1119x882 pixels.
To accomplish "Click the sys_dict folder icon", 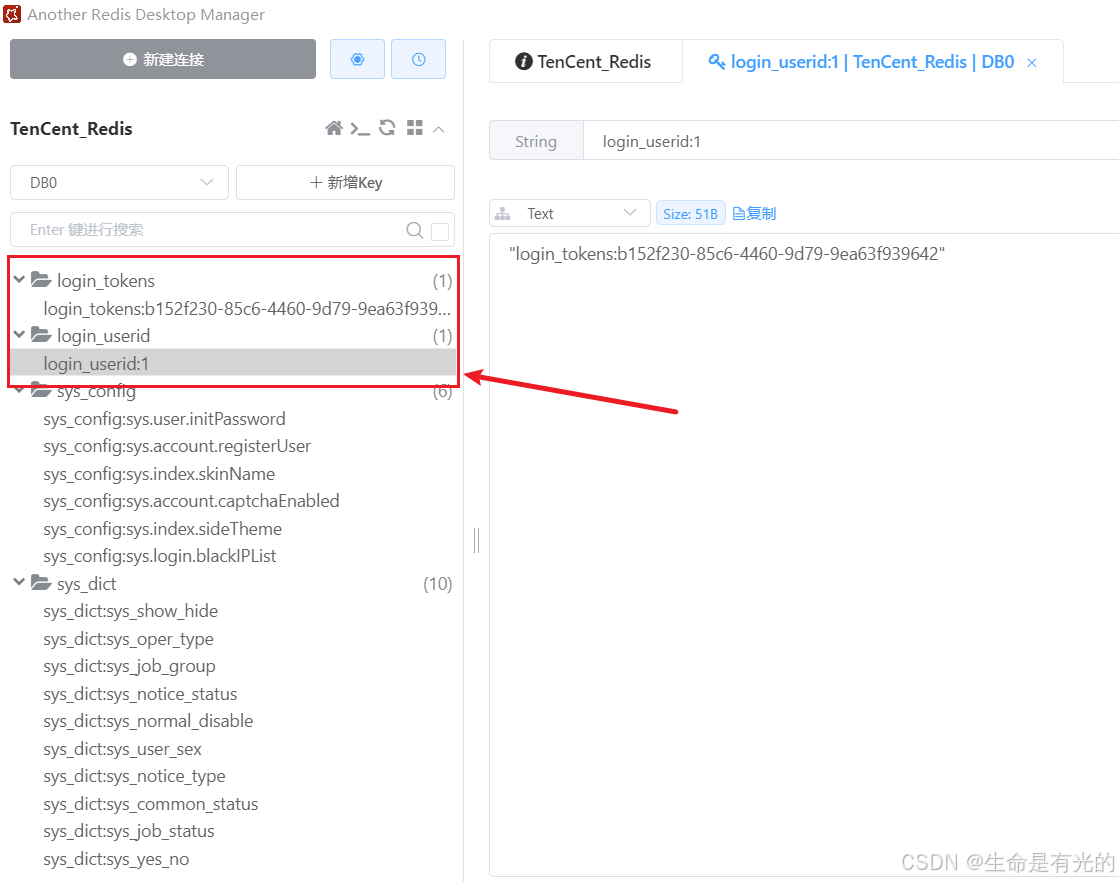I will tap(41, 583).
